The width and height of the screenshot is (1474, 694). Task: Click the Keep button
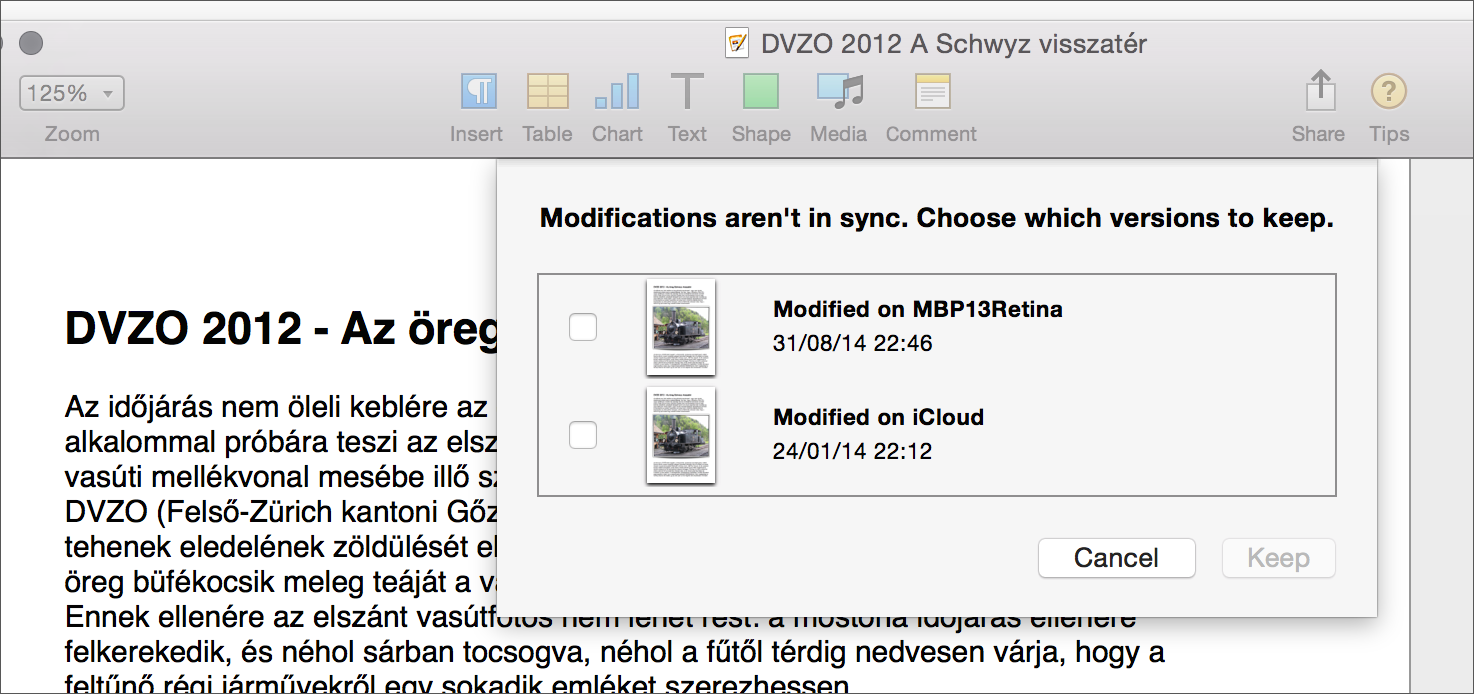click(1279, 558)
